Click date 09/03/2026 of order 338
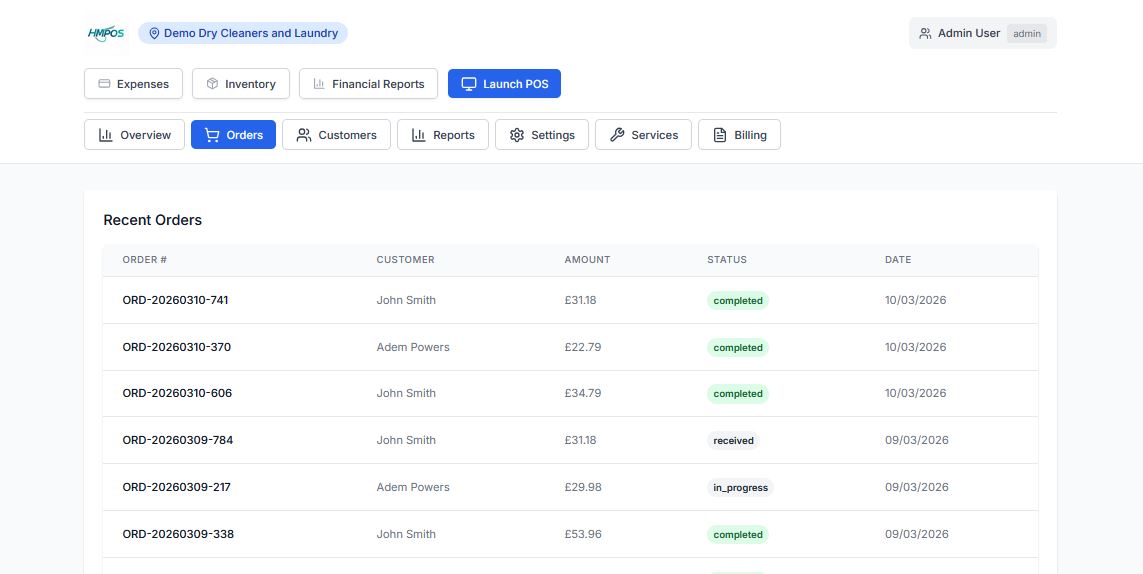Screen dimensions: 1143x574 [x=917, y=534]
